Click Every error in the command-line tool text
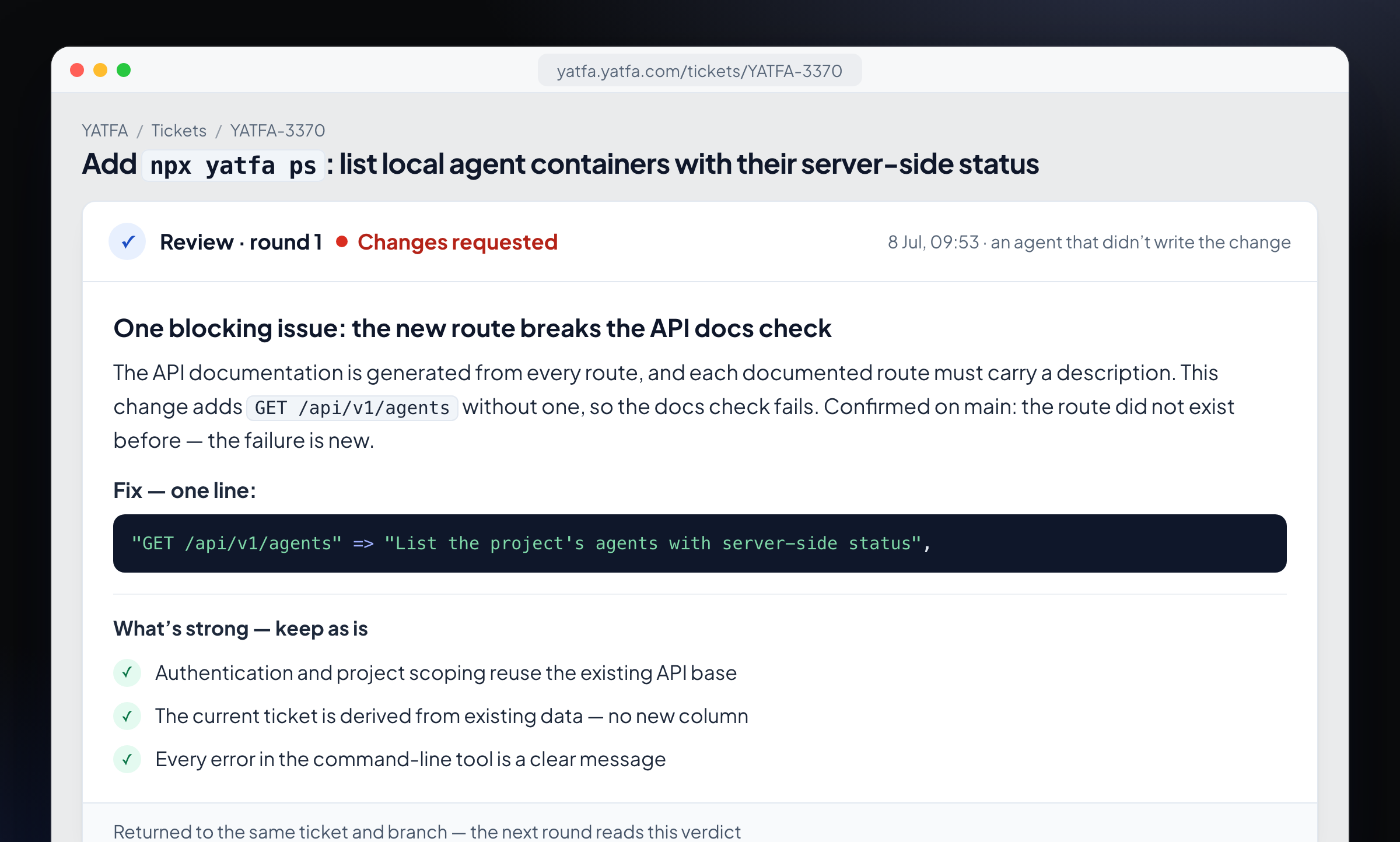 coord(410,759)
